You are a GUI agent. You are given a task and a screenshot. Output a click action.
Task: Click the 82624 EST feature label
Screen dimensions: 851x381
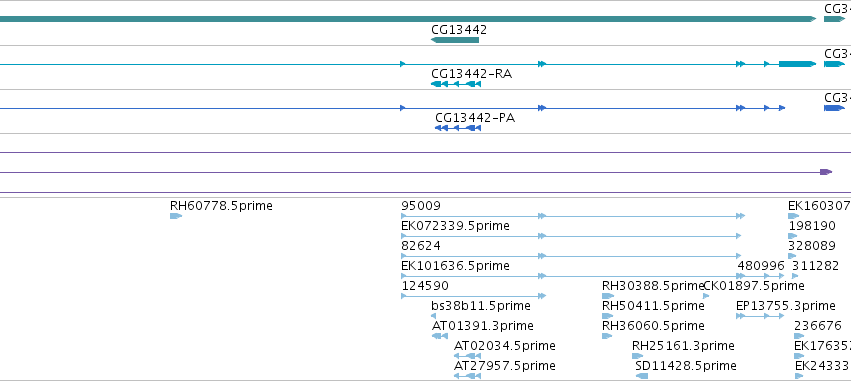[x=421, y=246]
